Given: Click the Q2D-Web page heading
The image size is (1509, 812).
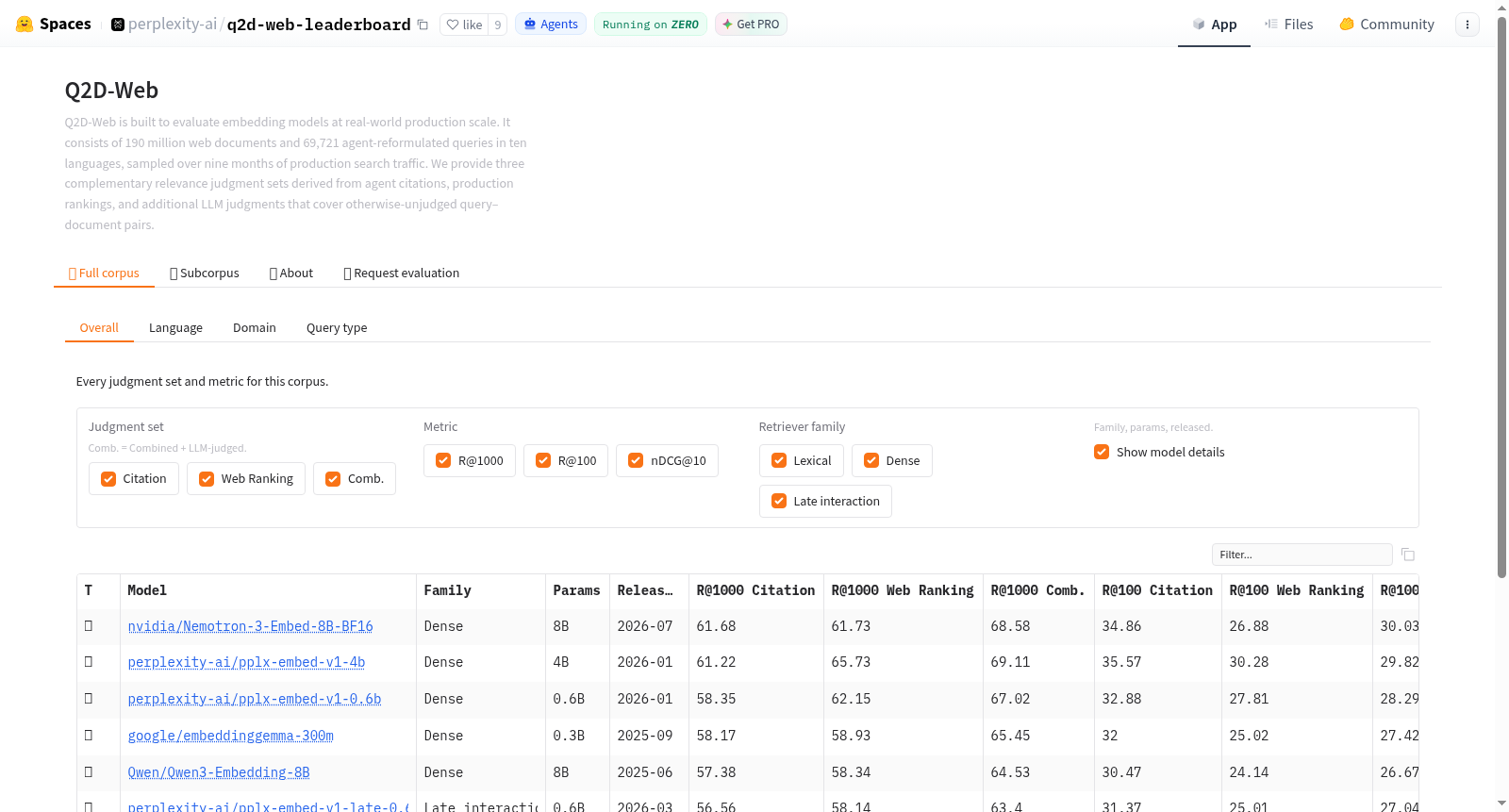Looking at the screenshot, I should tap(111, 91).
